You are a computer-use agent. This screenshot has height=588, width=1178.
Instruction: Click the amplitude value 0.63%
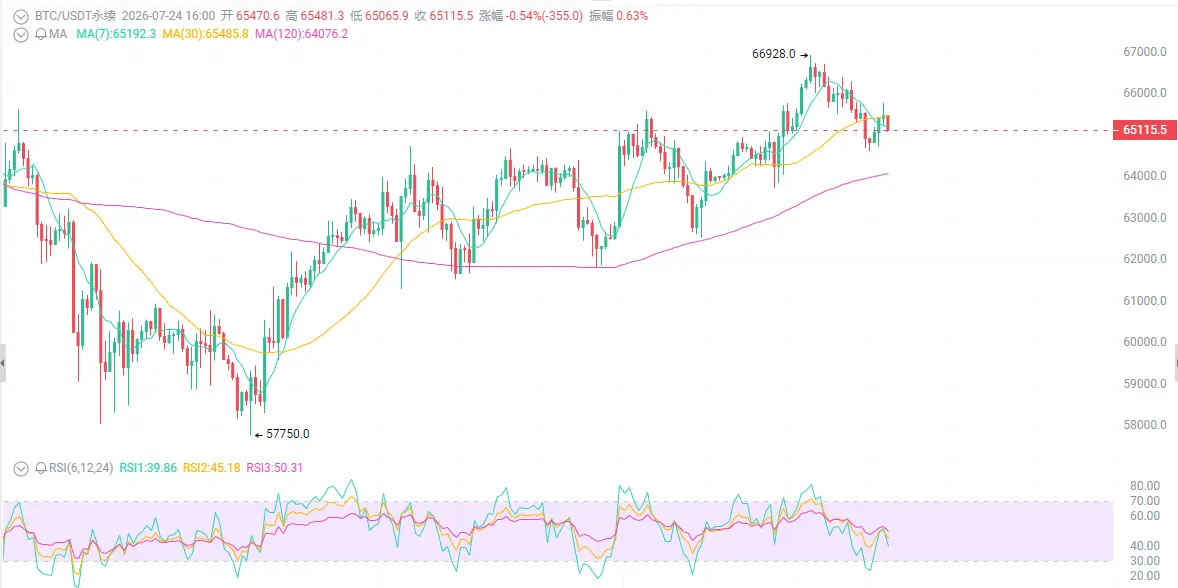(632, 15)
